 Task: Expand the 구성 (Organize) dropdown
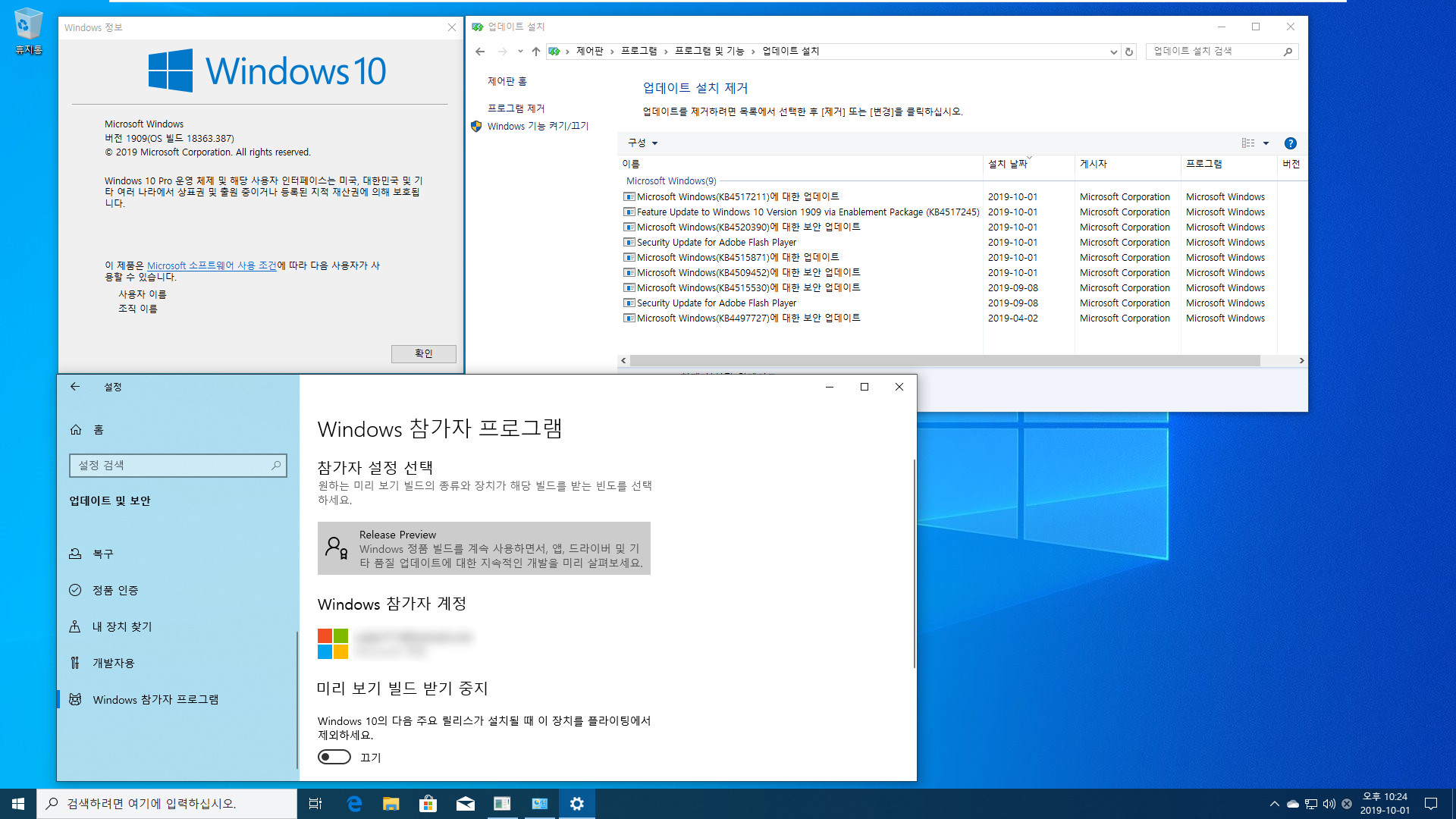tap(642, 143)
